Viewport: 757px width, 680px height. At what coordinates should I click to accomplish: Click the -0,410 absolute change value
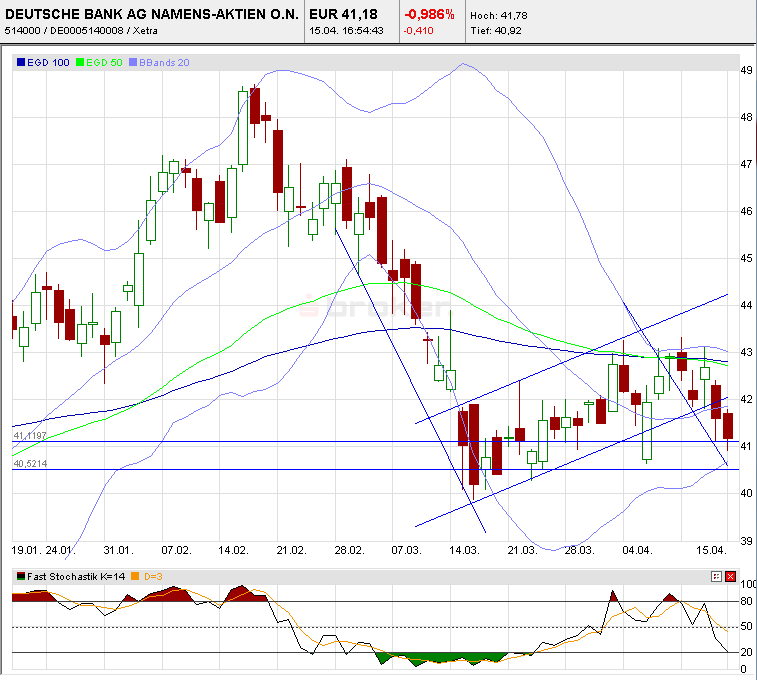(419, 30)
